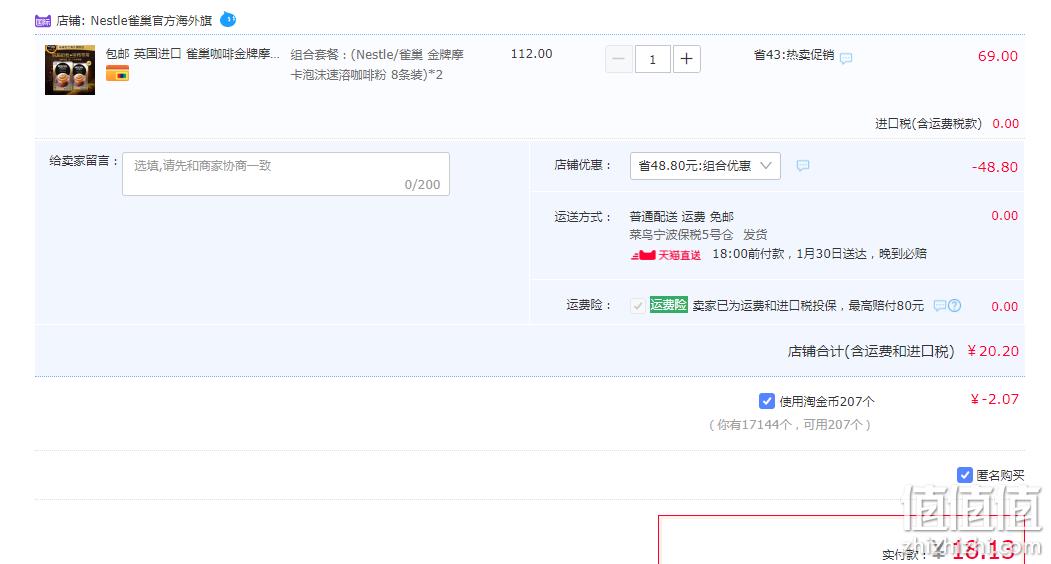Decrease quantity with the minus button
Image resolution: width=1051 pixels, height=564 pixels.
point(619,59)
